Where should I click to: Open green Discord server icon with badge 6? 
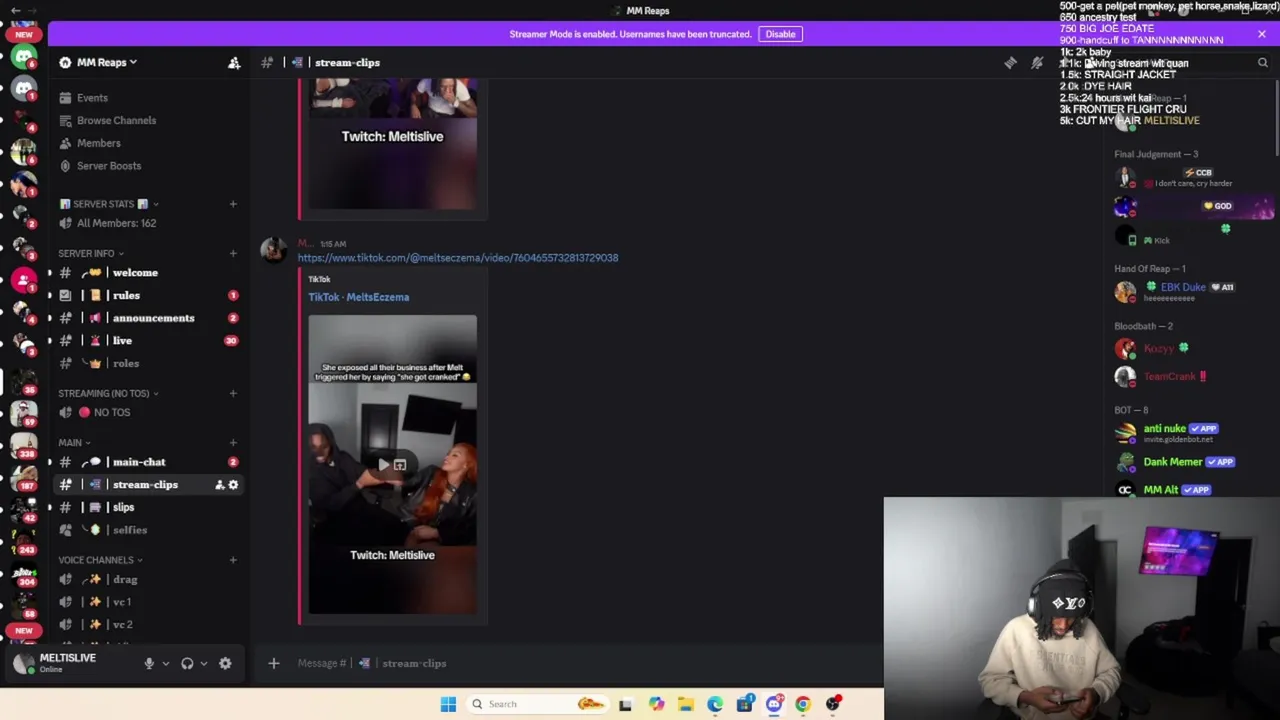tap(23, 57)
